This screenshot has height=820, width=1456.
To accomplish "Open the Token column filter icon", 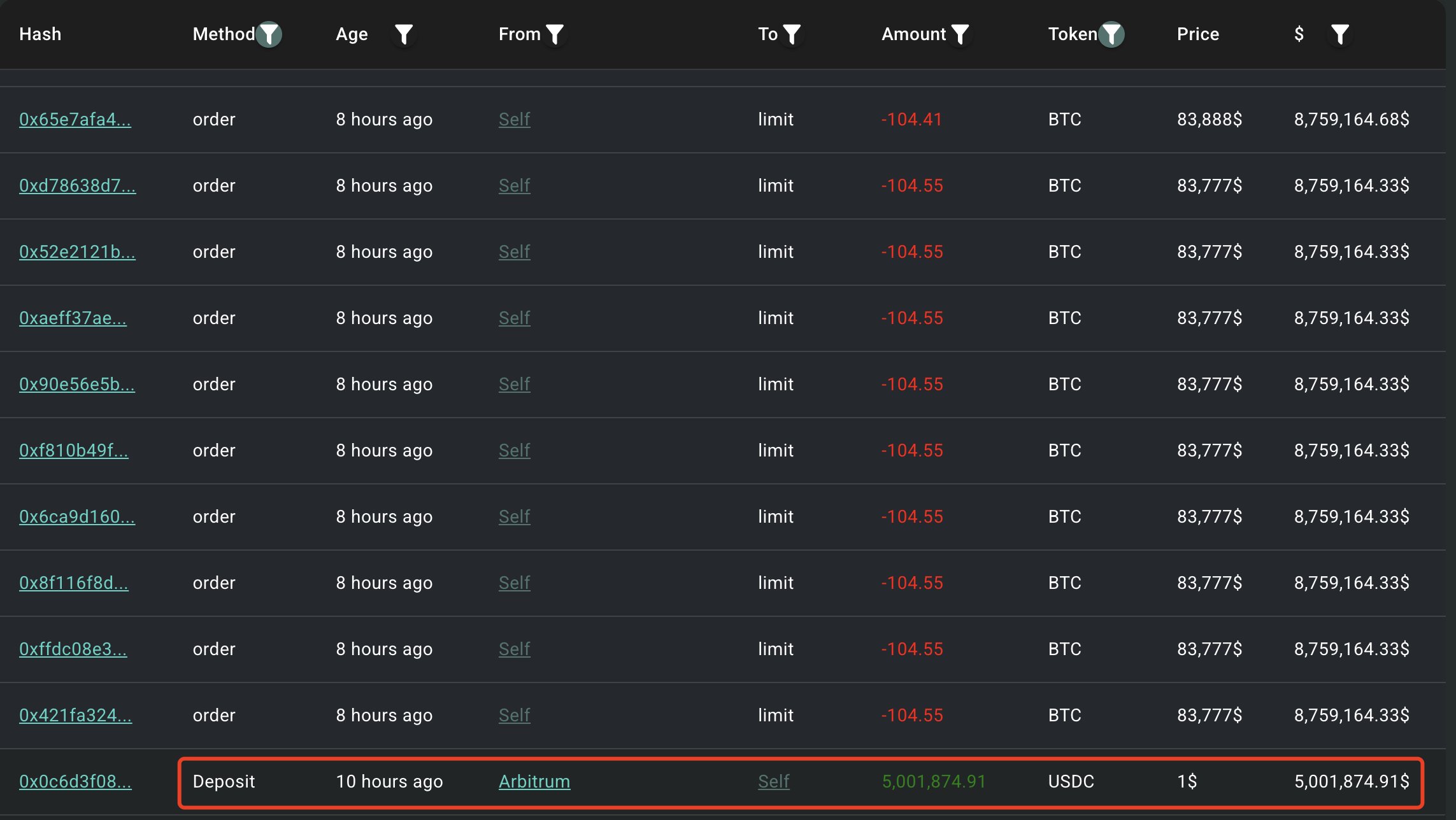I will [x=1112, y=34].
